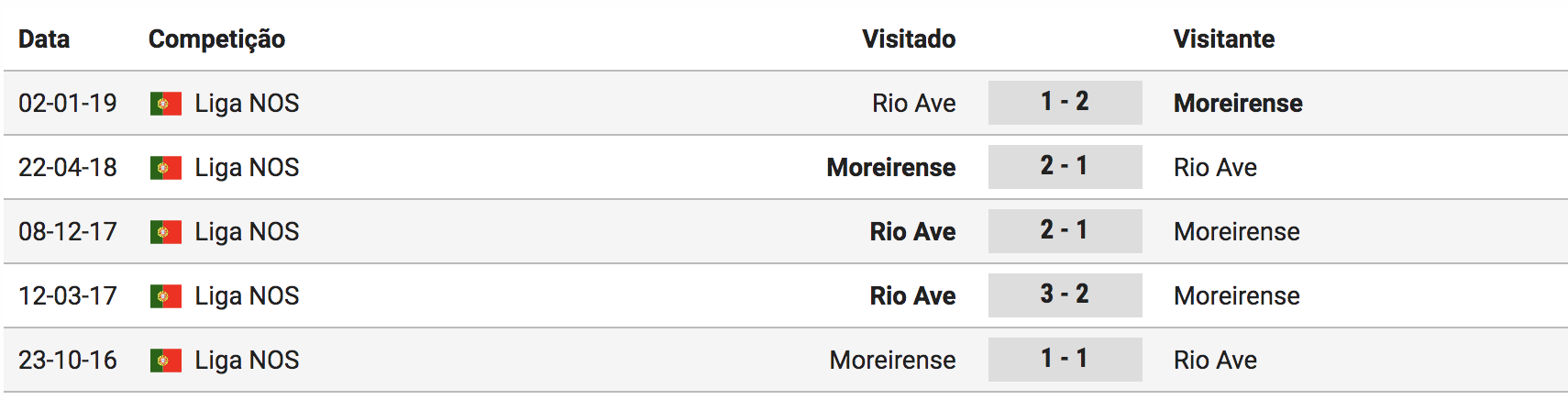
Task: Open the 3 - 2 match result
Action: tap(1065, 294)
